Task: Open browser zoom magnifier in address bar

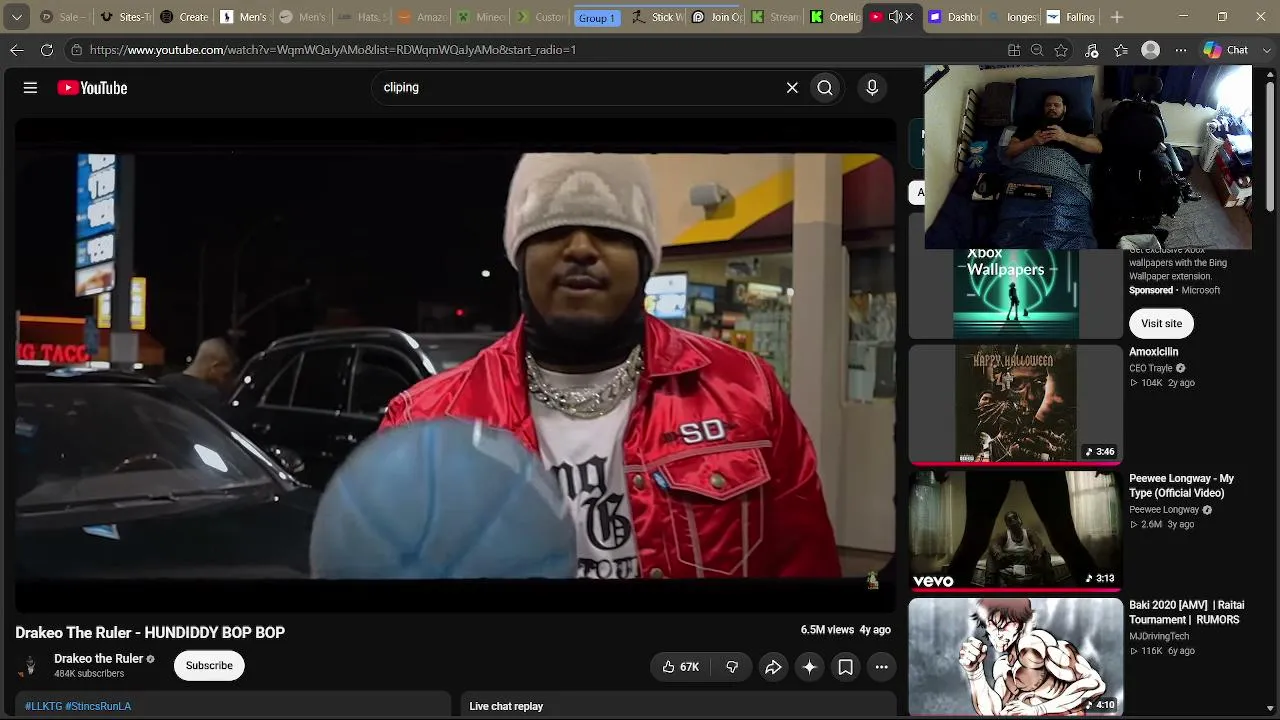Action: point(1037,50)
